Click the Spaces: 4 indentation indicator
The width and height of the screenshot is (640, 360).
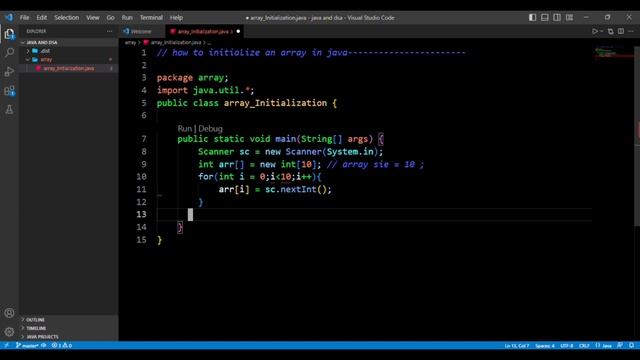[x=545, y=345]
